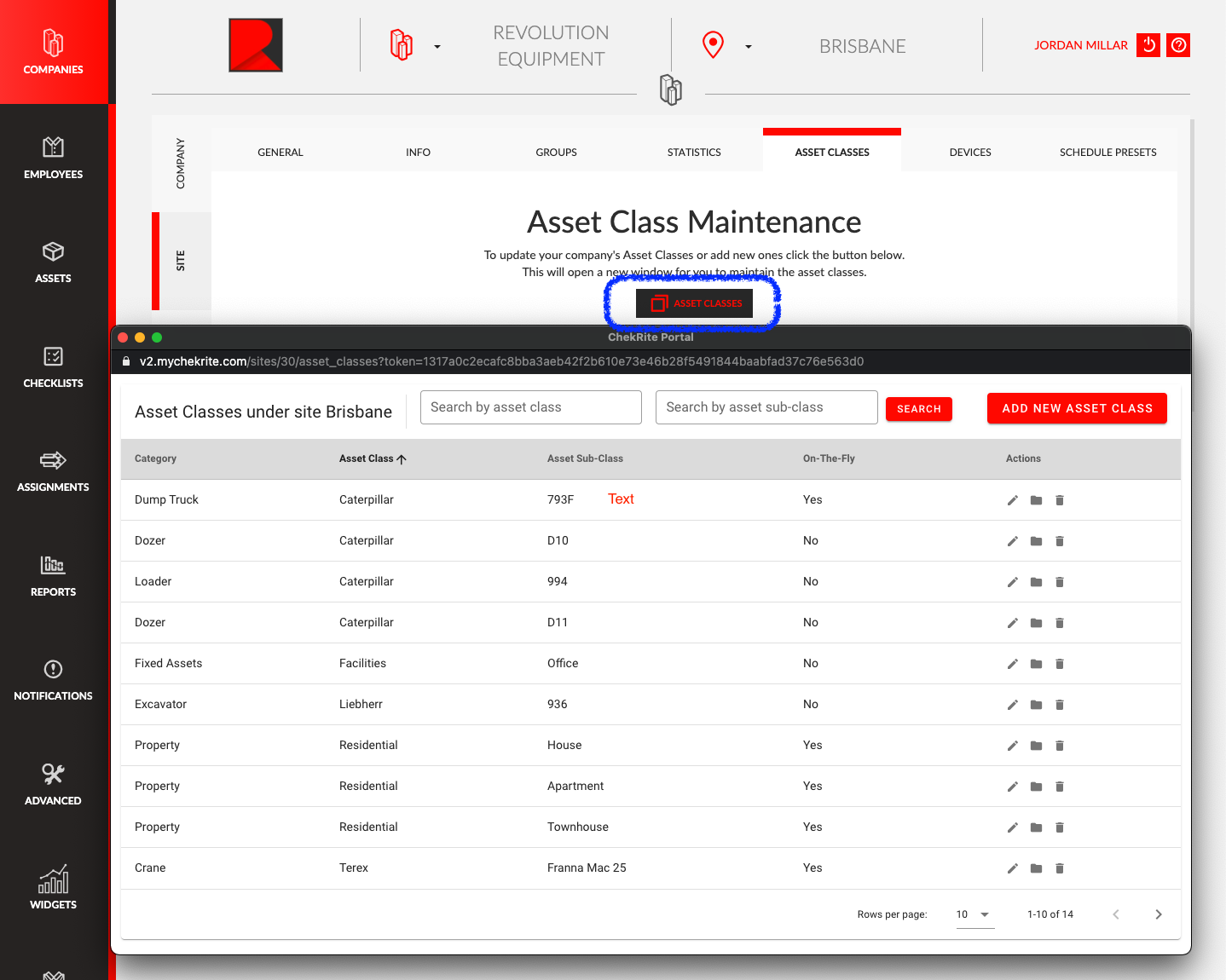The height and width of the screenshot is (980, 1226).
Task: Go to Assets in sidebar
Action: coord(53,262)
